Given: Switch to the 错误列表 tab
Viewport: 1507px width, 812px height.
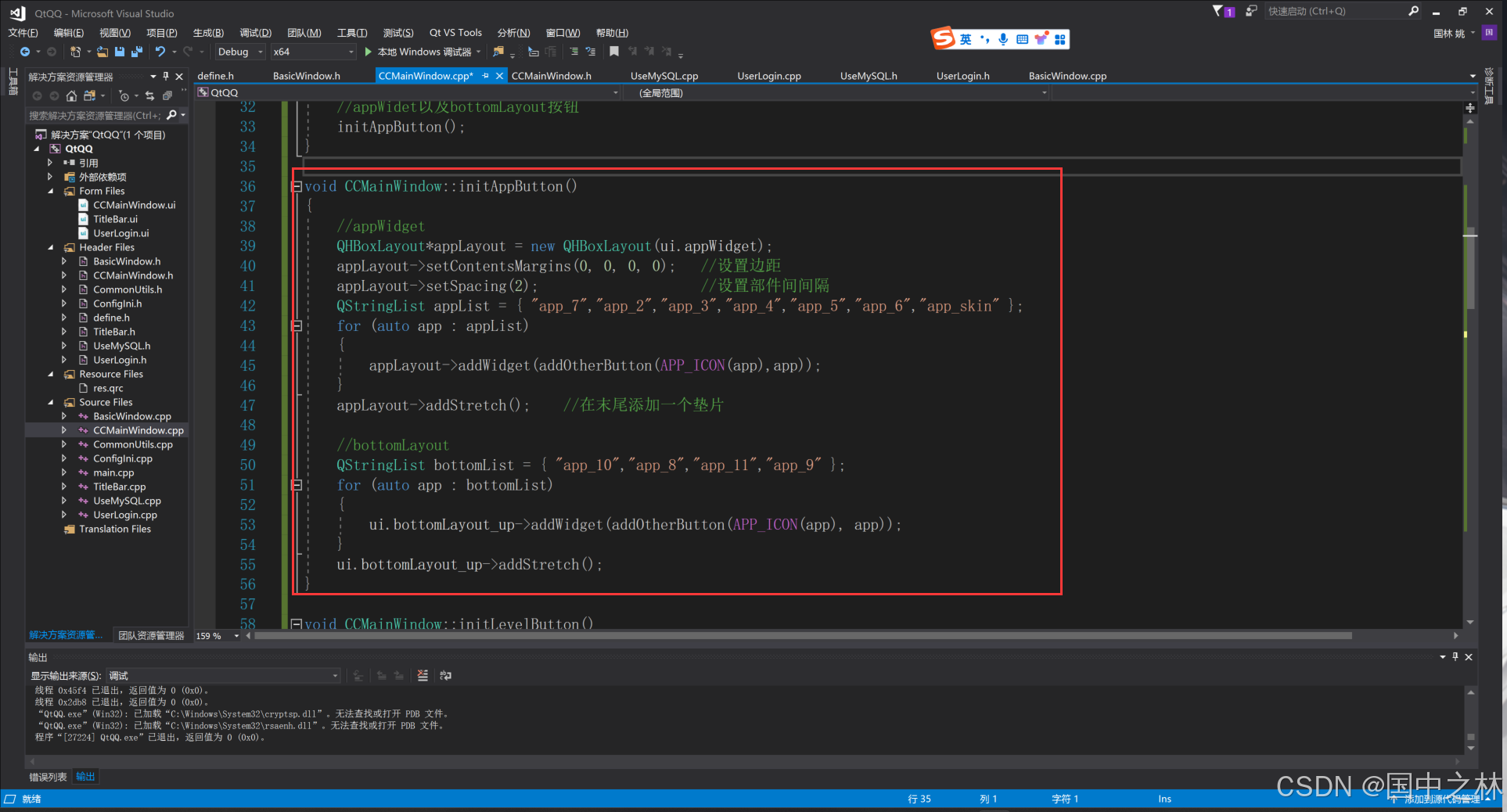Looking at the screenshot, I should tap(48, 777).
